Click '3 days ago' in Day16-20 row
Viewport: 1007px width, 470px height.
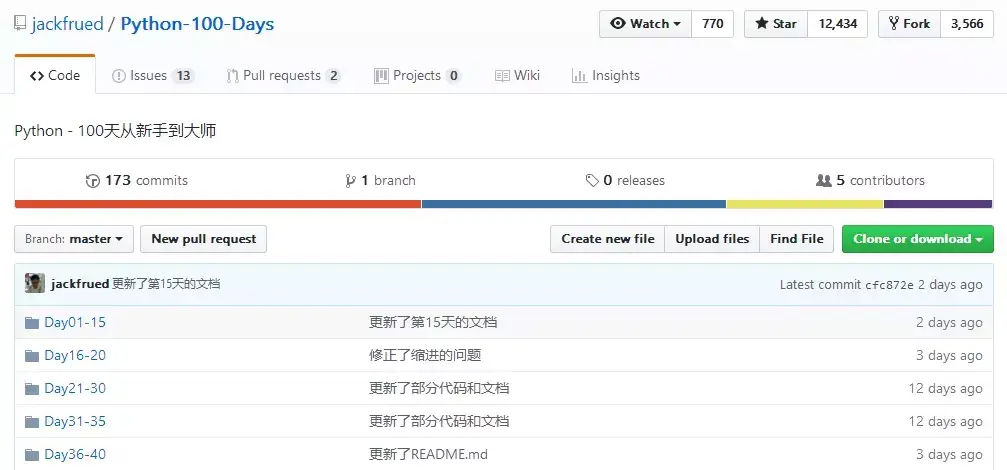click(x=949, y=355)
